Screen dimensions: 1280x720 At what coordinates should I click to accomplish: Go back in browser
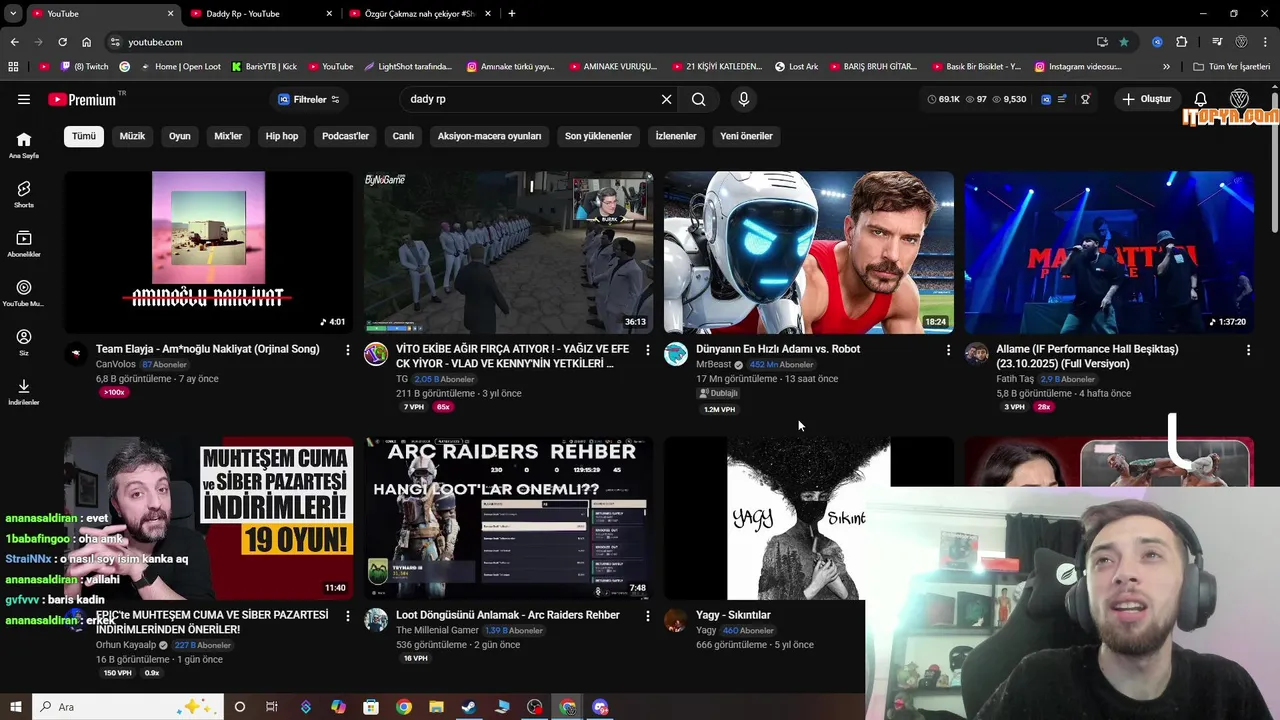[14, 42]
